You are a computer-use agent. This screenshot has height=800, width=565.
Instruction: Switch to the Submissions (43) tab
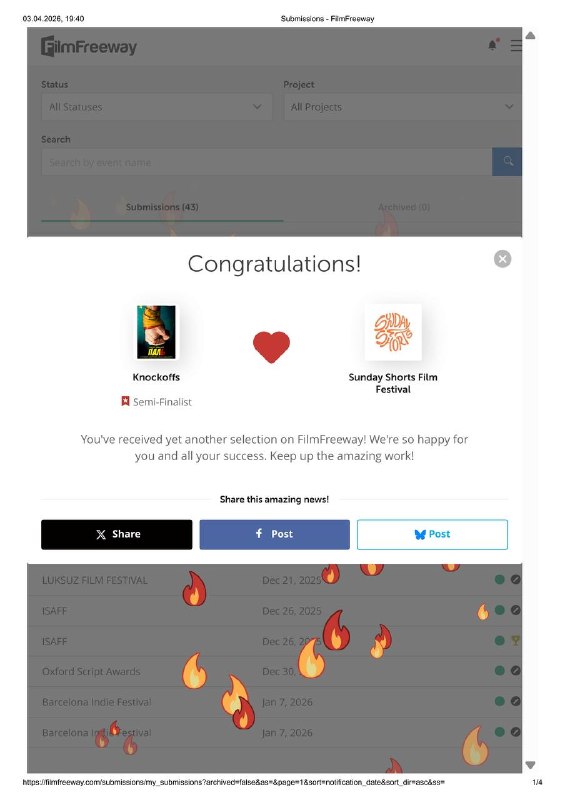click(x=162, y=207)
